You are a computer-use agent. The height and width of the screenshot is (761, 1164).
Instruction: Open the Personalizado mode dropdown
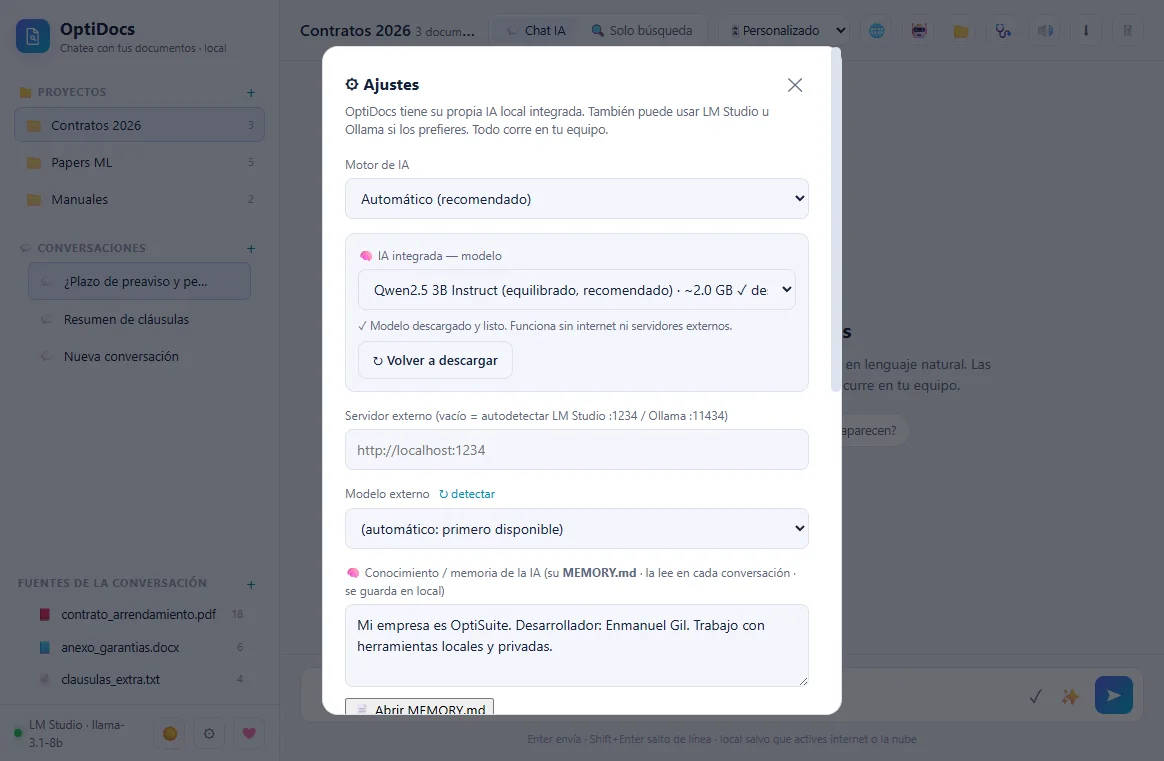pyautogui.click(x=787, y=30)
